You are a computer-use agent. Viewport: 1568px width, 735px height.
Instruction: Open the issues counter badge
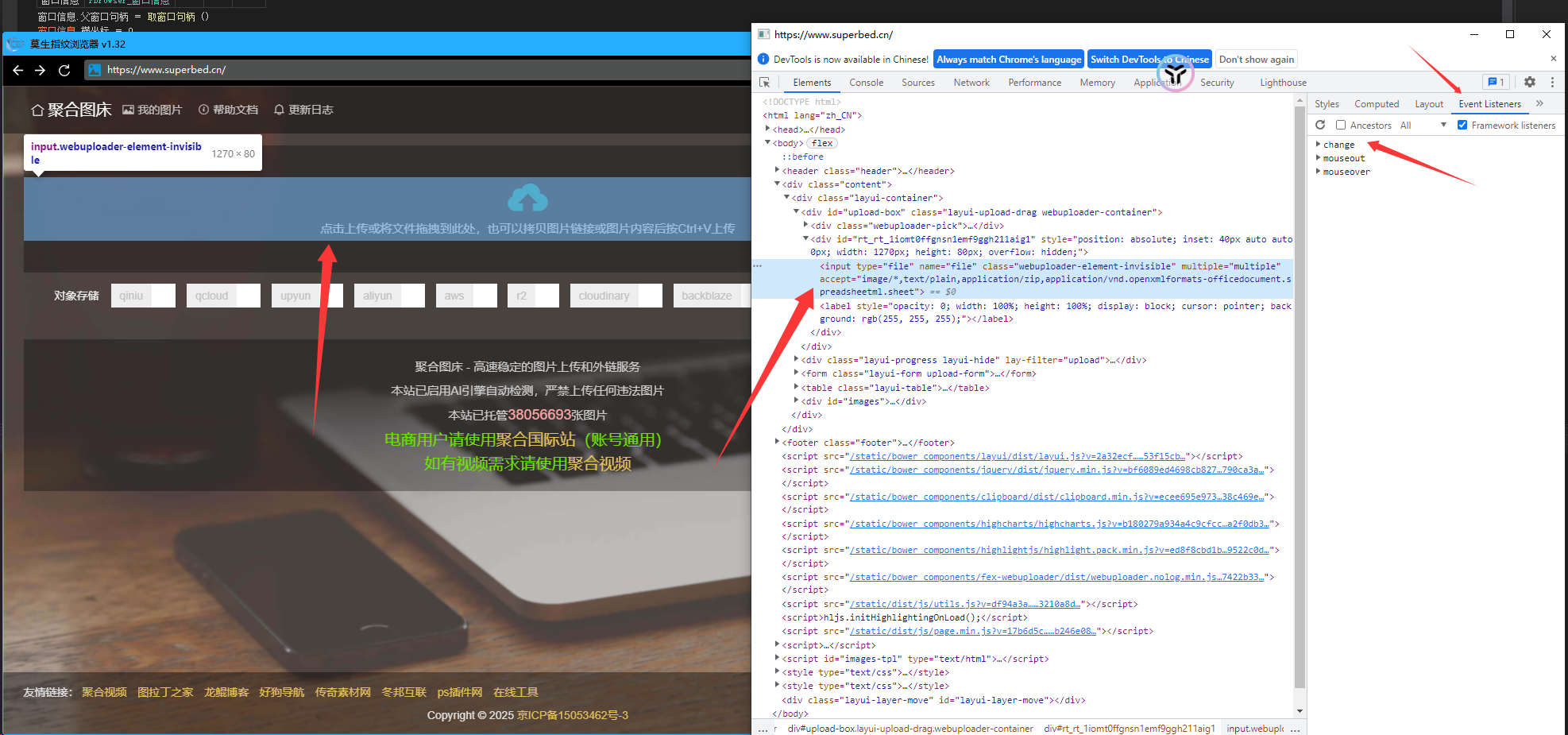pyautogui.click(x=1497, y=82)
